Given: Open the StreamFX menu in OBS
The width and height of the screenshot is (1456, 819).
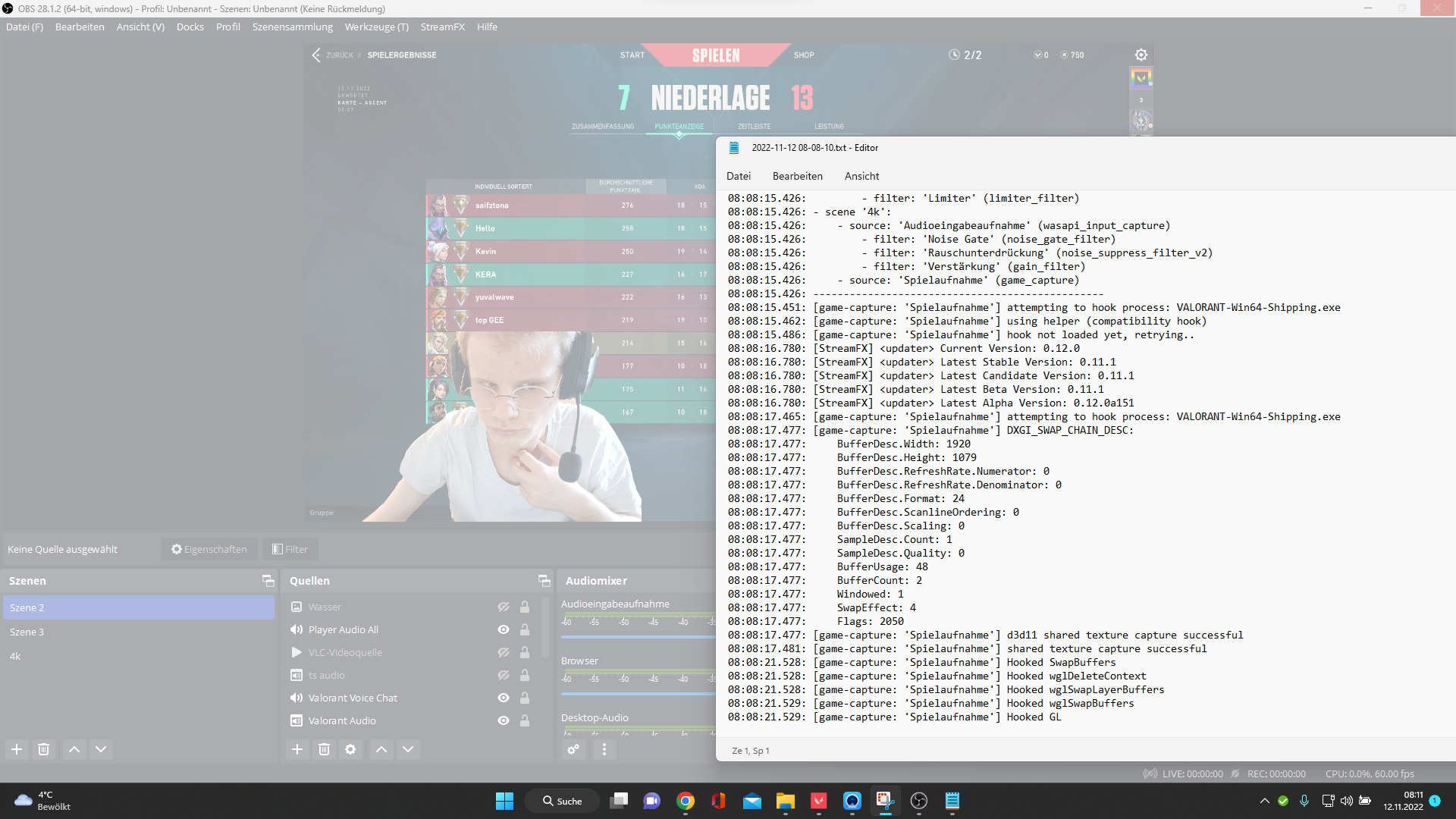Looking at the screenshot, I should 443,27.
